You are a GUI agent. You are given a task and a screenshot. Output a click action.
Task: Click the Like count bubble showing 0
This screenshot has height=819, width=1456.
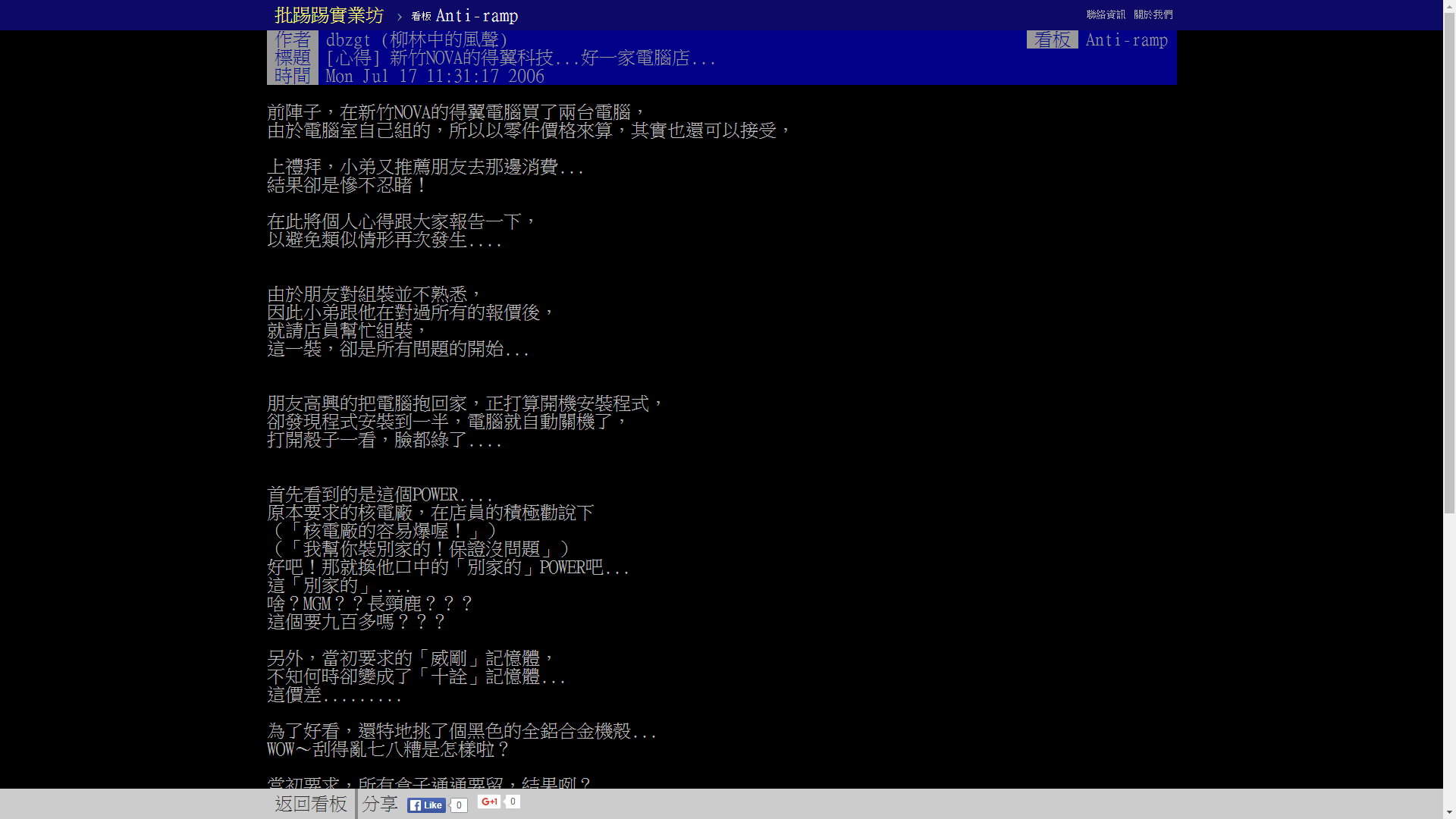458,806
